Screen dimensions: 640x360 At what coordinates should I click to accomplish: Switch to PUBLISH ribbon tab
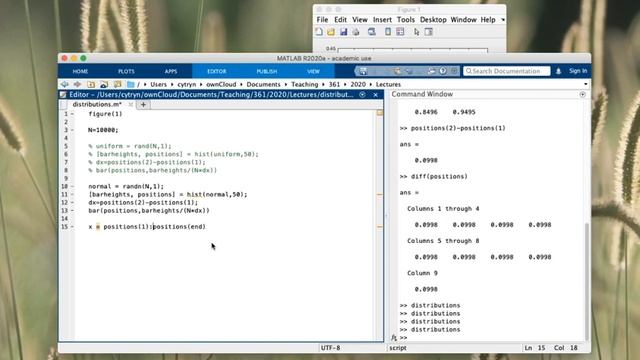pyautogui.click(x=267, y=71)
